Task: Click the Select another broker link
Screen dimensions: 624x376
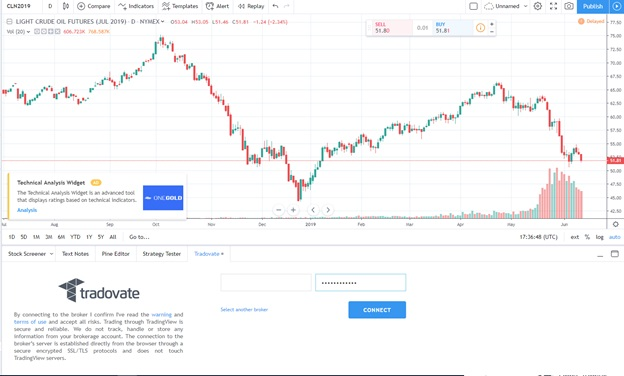Action: click(244, 310)
